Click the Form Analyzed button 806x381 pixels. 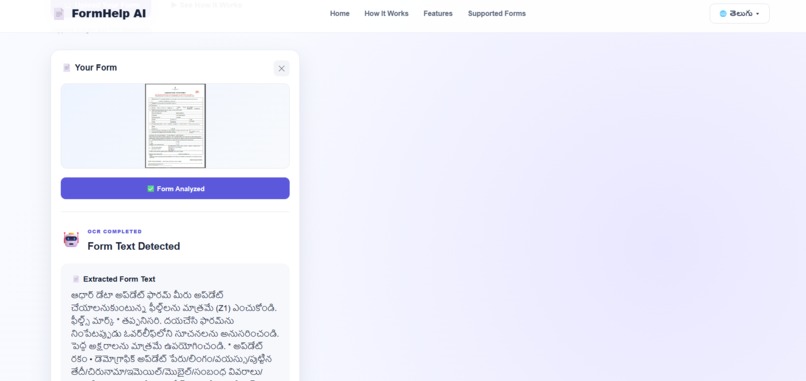(x=175, y=189)
